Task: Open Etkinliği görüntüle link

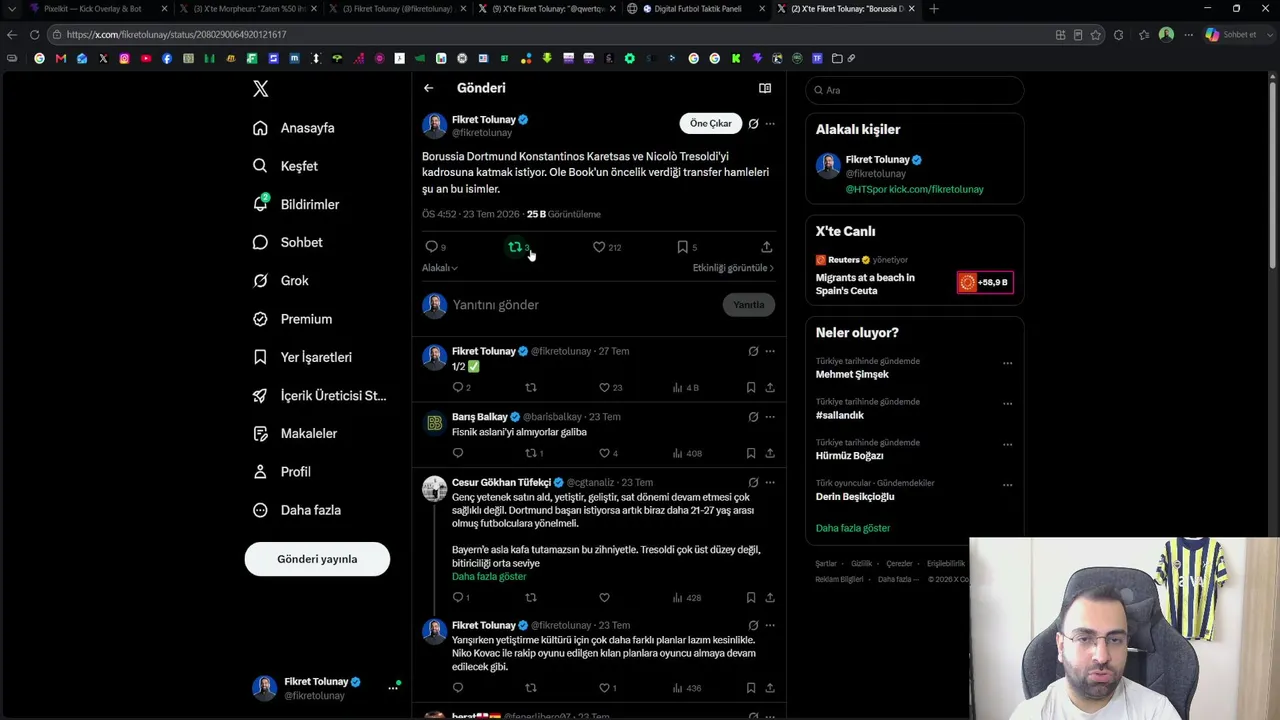Action: tap(733, 268)
